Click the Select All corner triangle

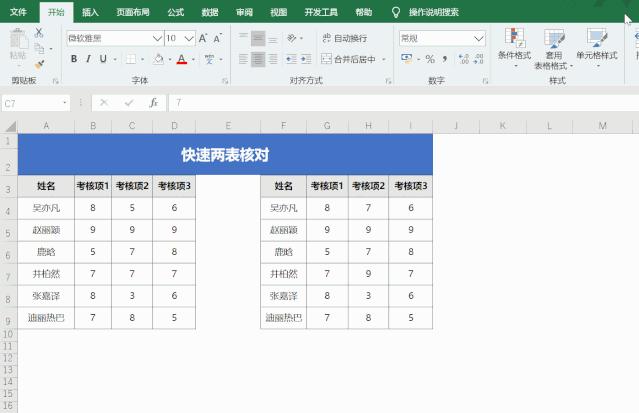point(10,126)
